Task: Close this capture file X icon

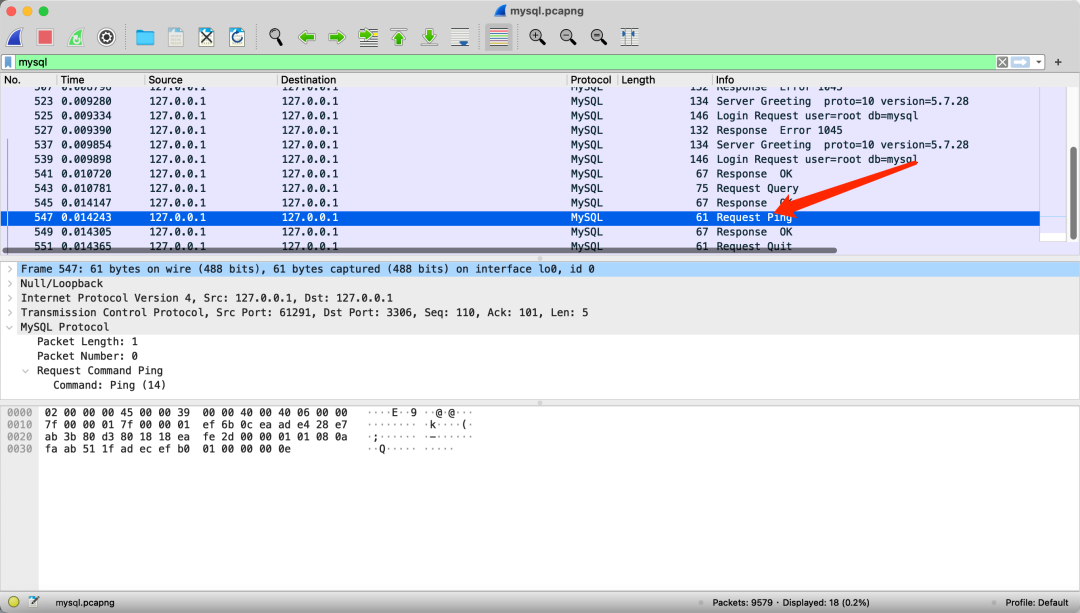Action: pyautogui.click(x=206, y=37)
